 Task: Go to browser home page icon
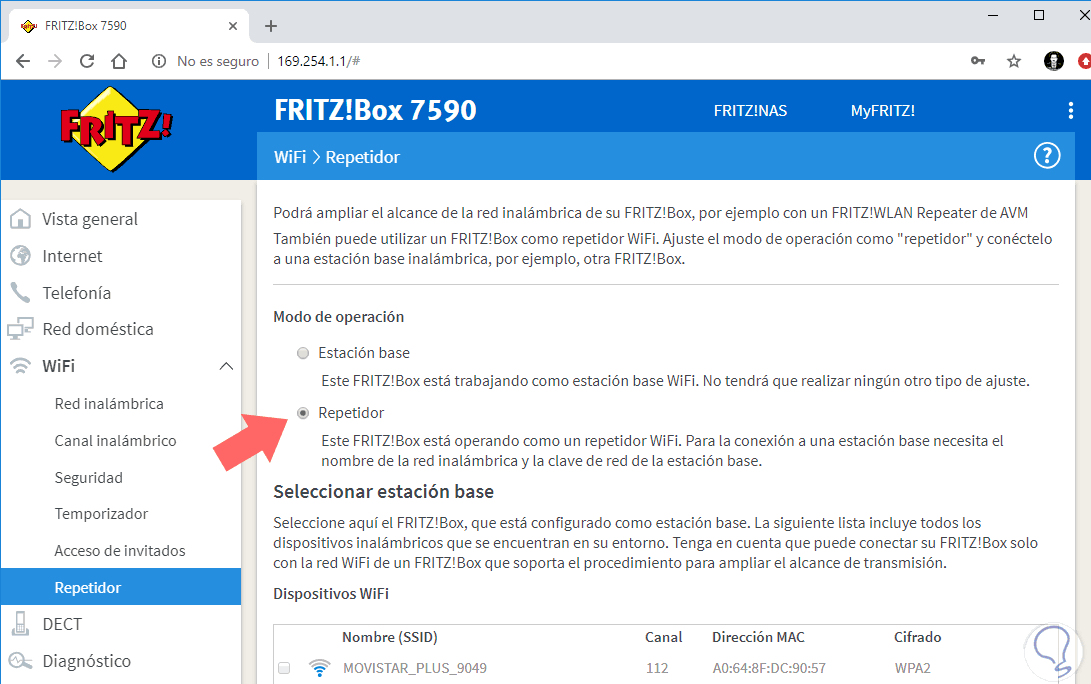(119, 61)
